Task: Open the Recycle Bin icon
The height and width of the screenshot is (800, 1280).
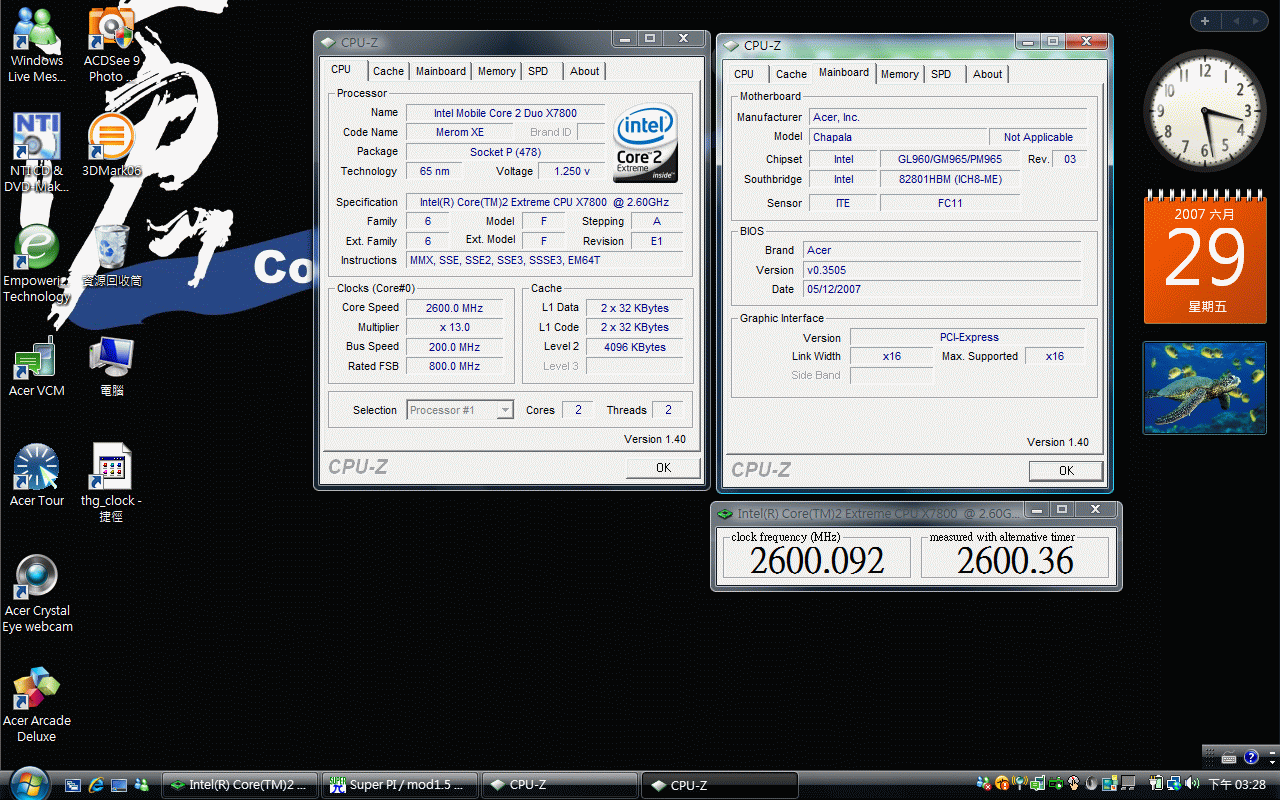Action: (x=111, y=255)
